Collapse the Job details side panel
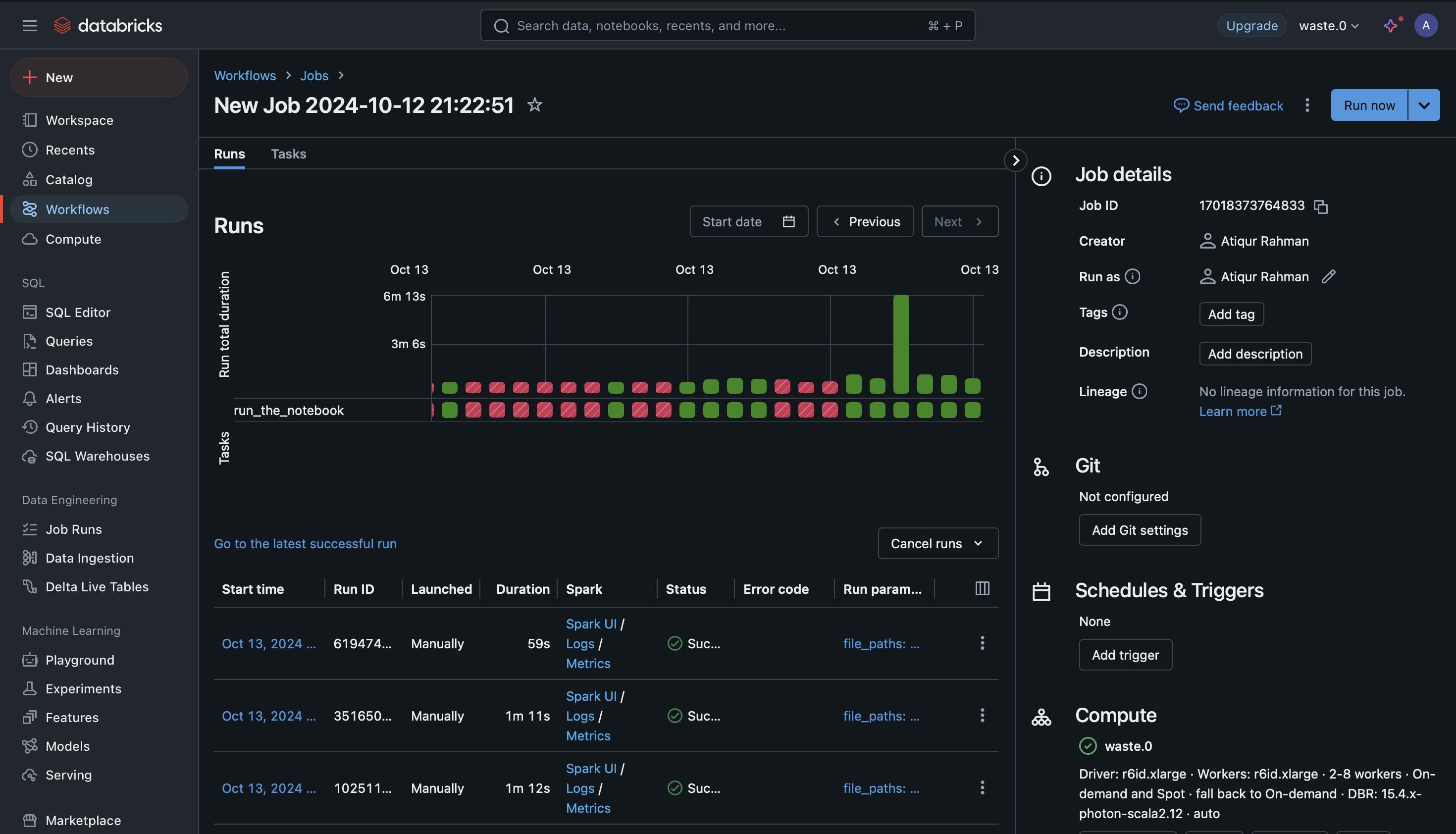Screen dimensions: 1456x834 [x=1015, y=160]
